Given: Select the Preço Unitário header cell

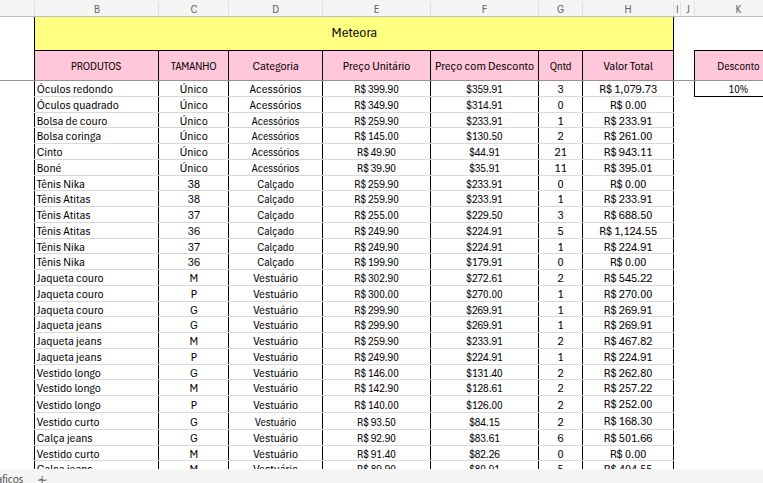Looking at the screenshot, I should click(376, 66).
